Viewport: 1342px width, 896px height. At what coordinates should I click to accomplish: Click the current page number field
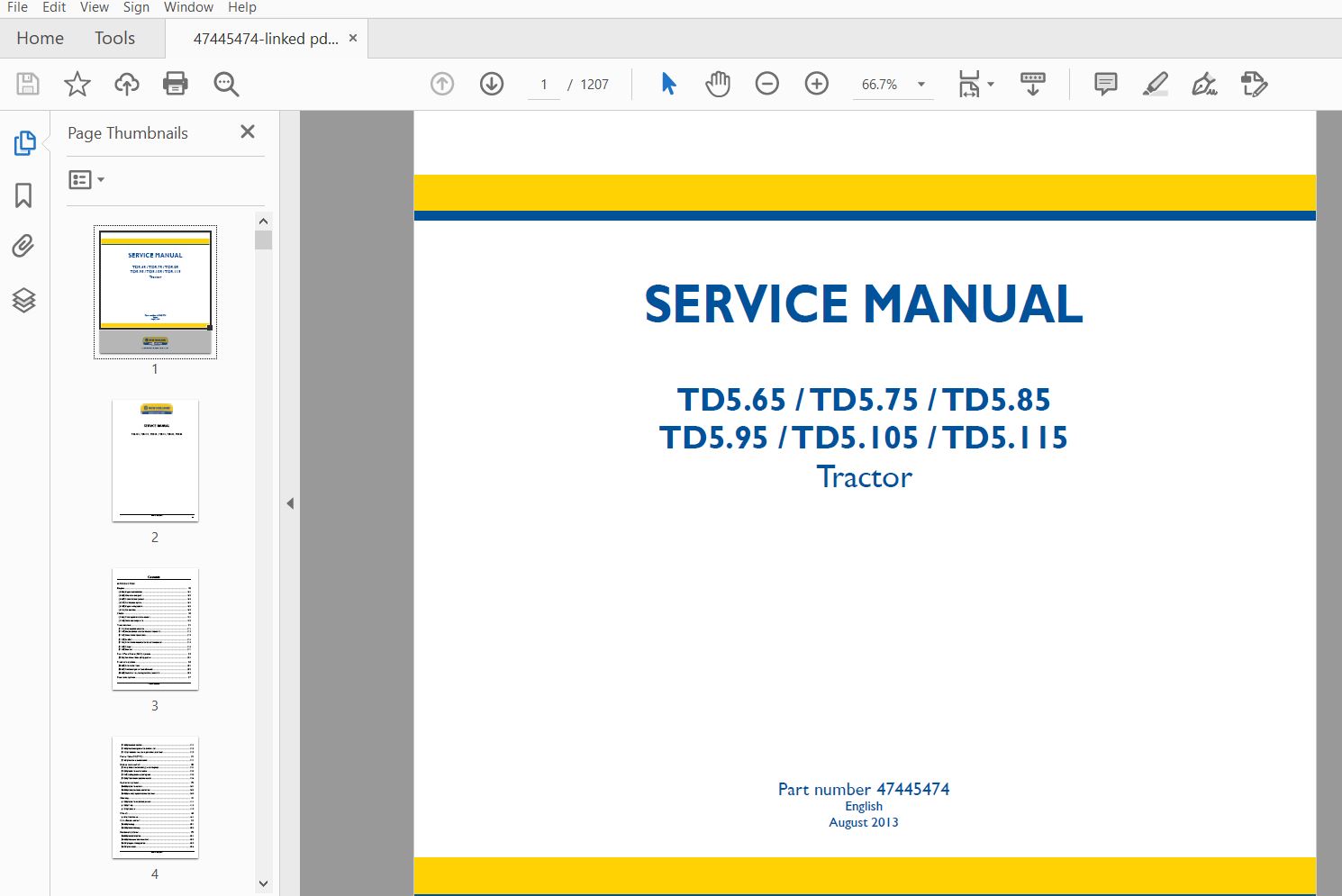tap(544, 85)
